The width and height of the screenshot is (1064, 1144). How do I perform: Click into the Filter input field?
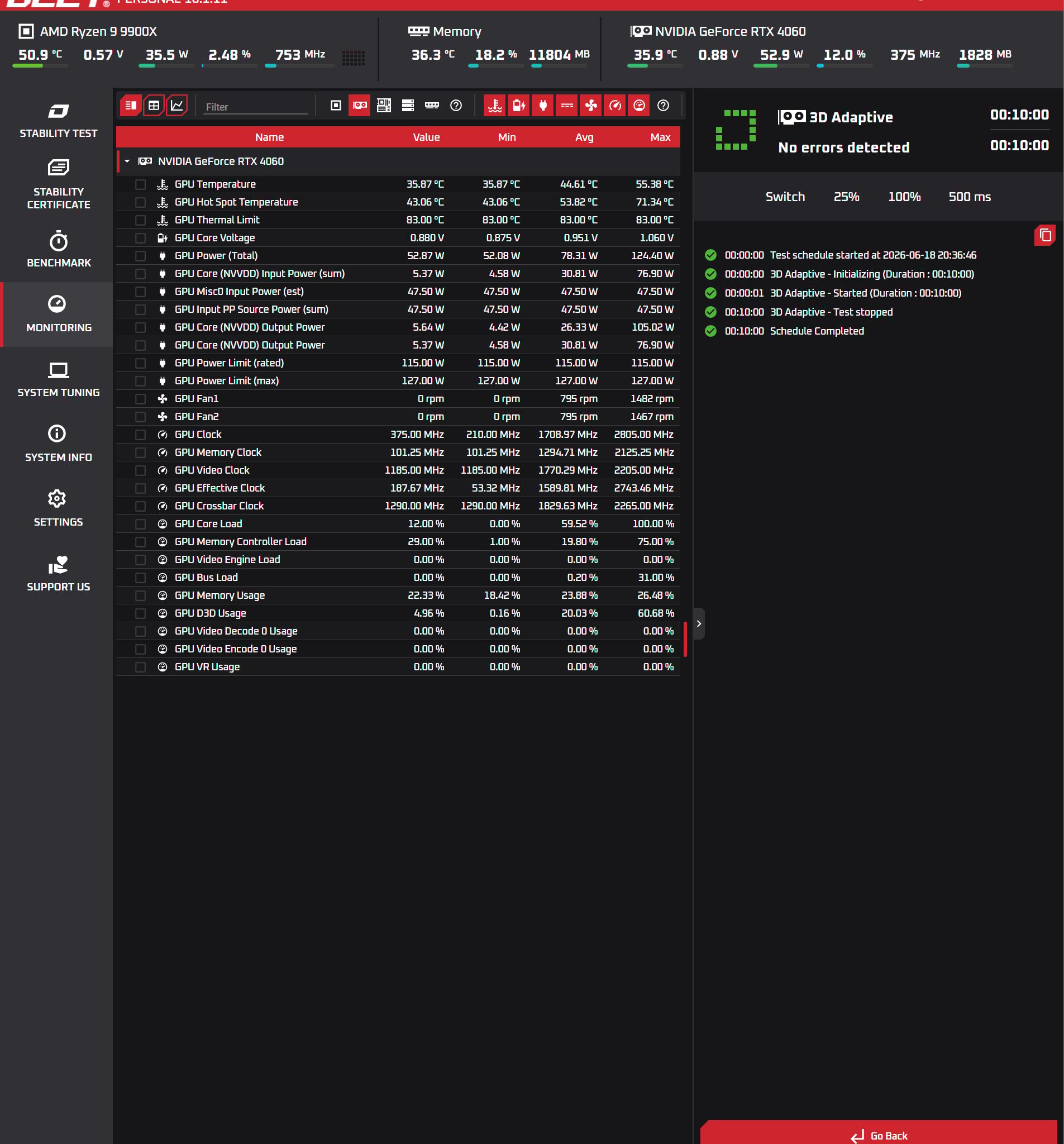(255, 107)
